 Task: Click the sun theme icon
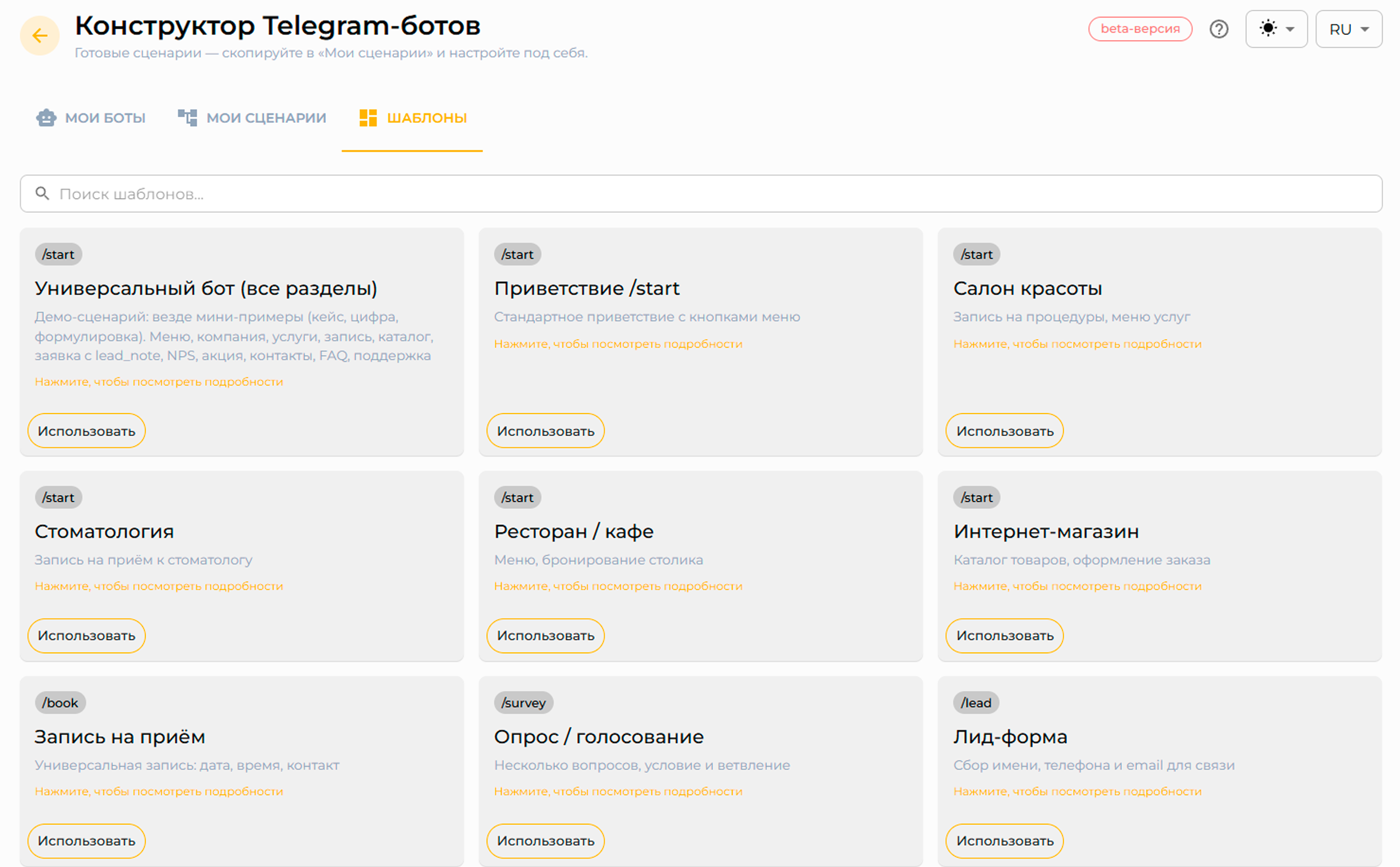click(x=1268, y=28)
